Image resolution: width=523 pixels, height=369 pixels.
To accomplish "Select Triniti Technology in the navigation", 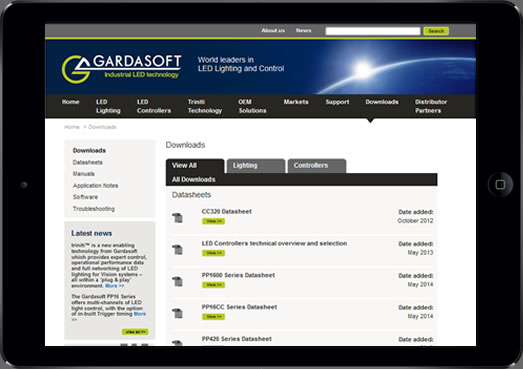I will pos(204,106).
